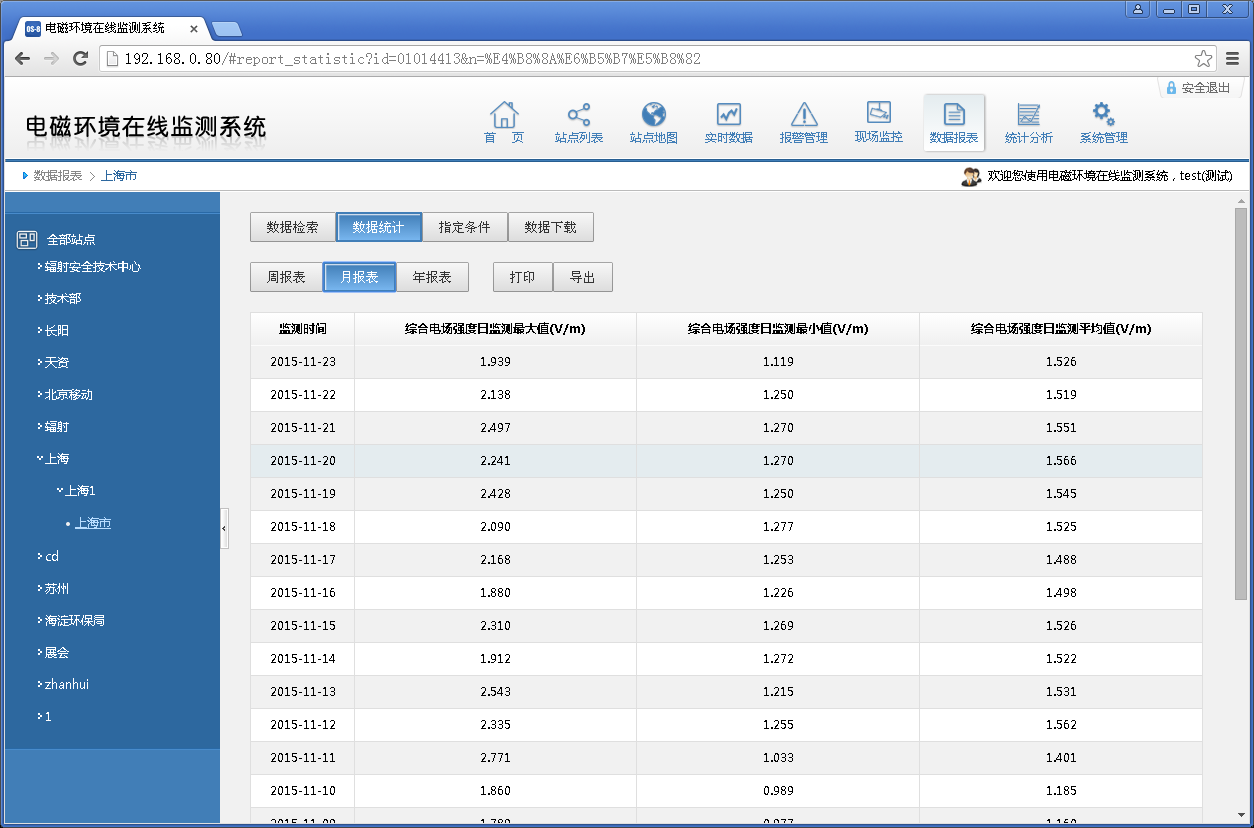The width and height of the screenshot is (1254, 828).
Task: Click the 全部站点 grid icon in sidebar
Action: point(27,240)
